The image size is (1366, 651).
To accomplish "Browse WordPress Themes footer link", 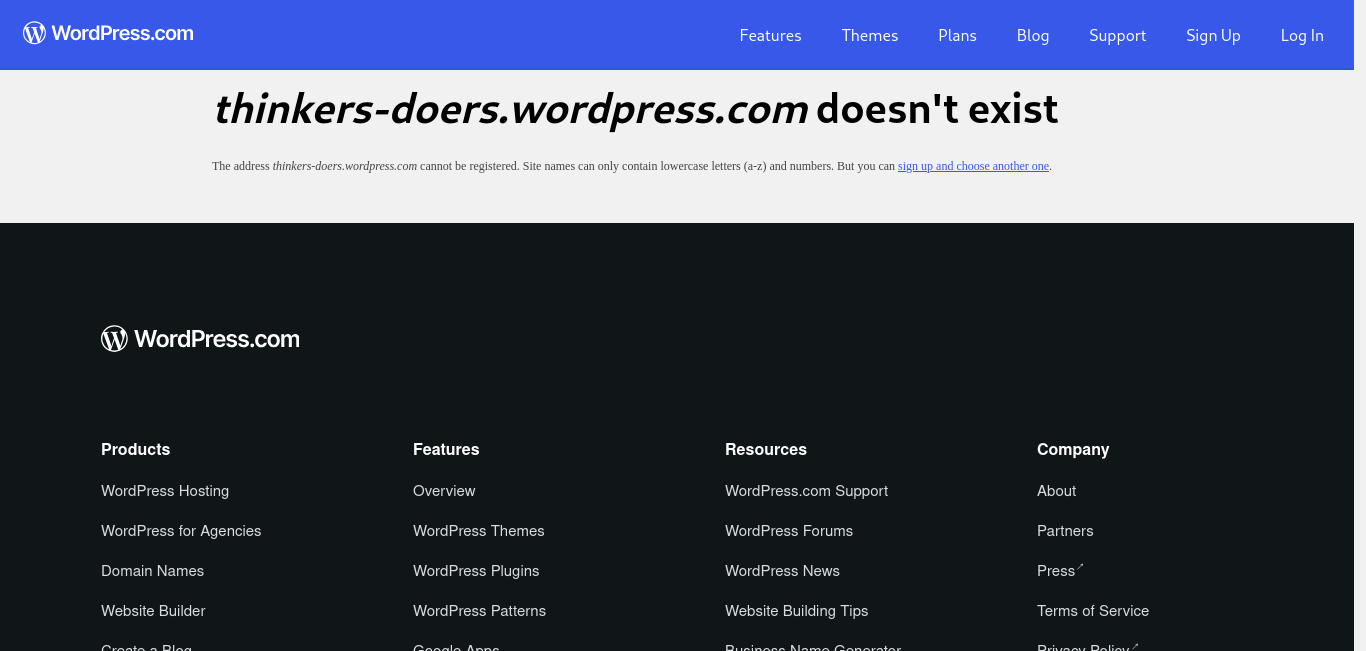I will [479, 531].
